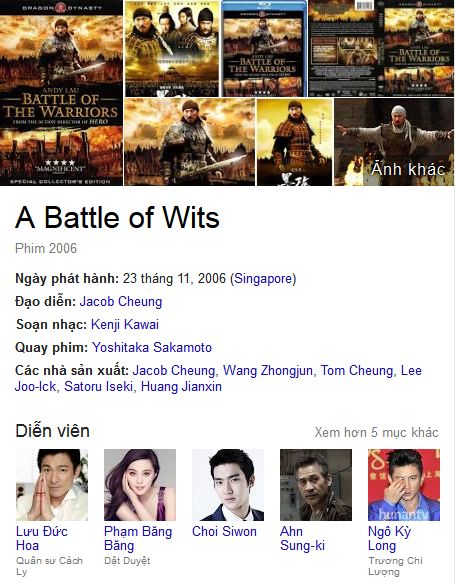
Task: Click Lưu Đức Hoa actor photo
Action: pyautogui.click(x=52, y=485)
